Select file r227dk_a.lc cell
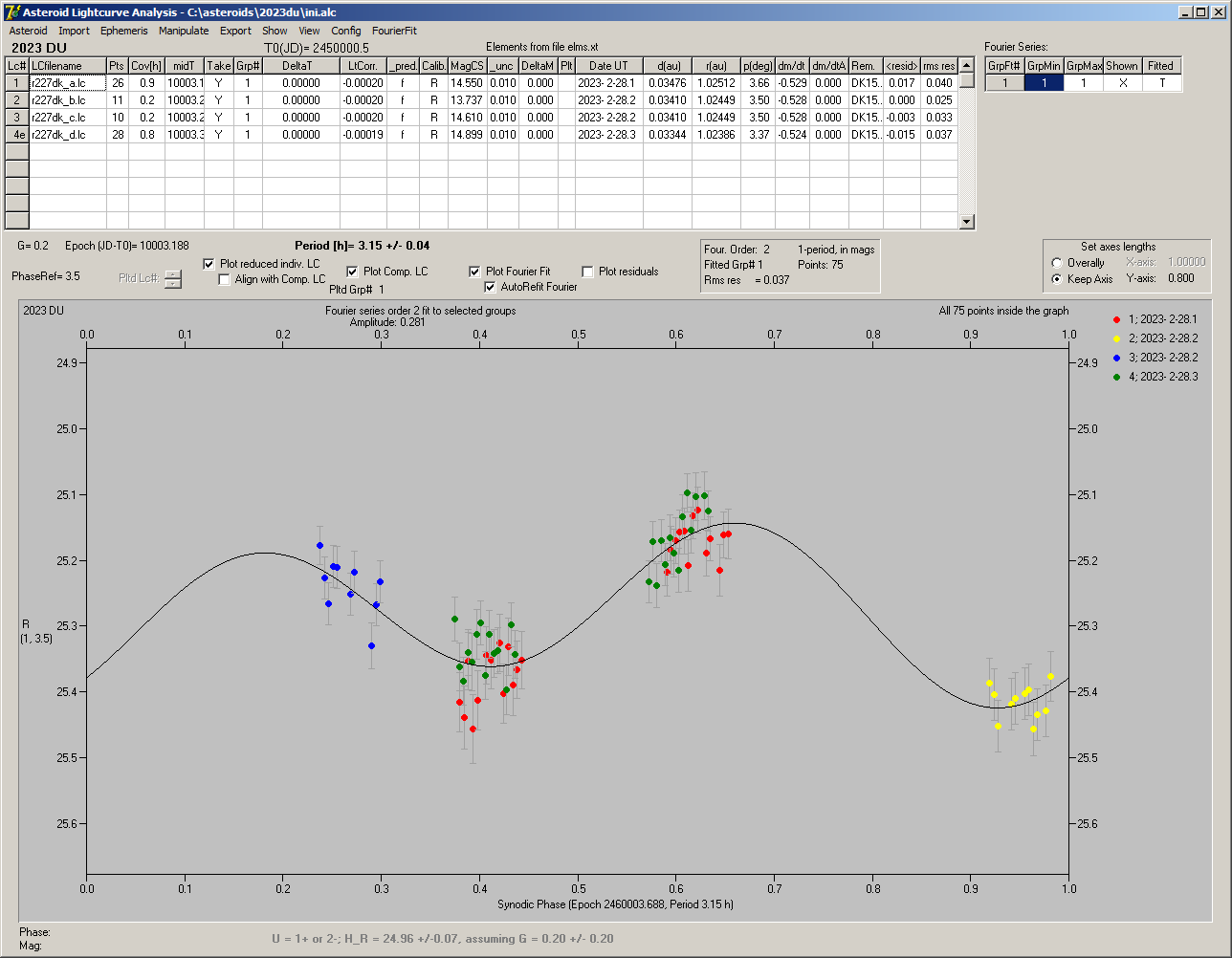 (67, 83)
